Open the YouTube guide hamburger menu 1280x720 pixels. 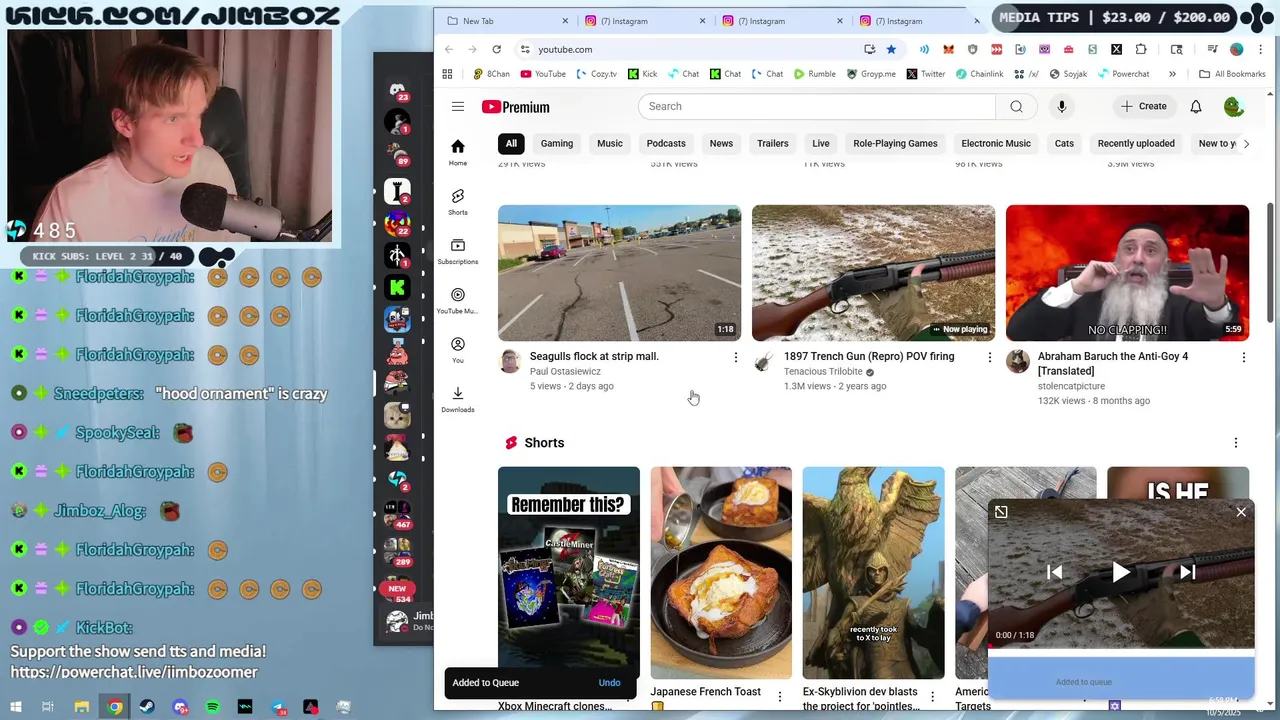point(458,107)
